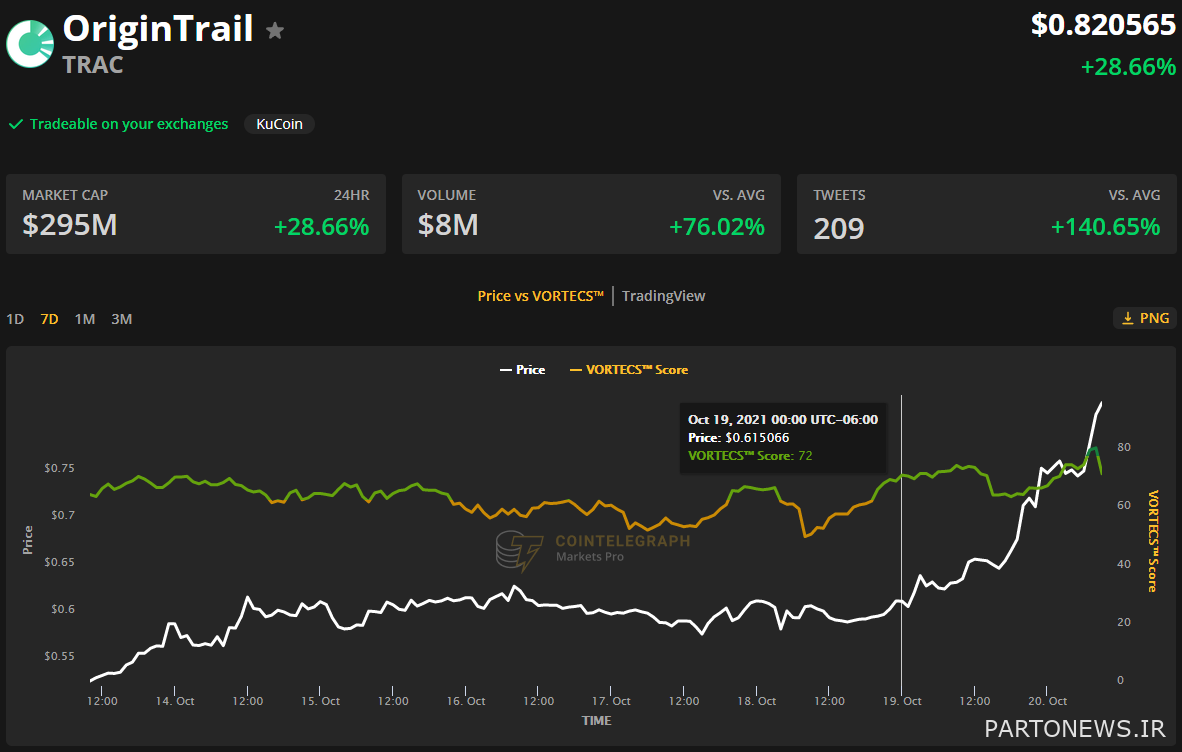Click the $0.55 price axis label
The image size is (1182, 752).
pos(60,656)
